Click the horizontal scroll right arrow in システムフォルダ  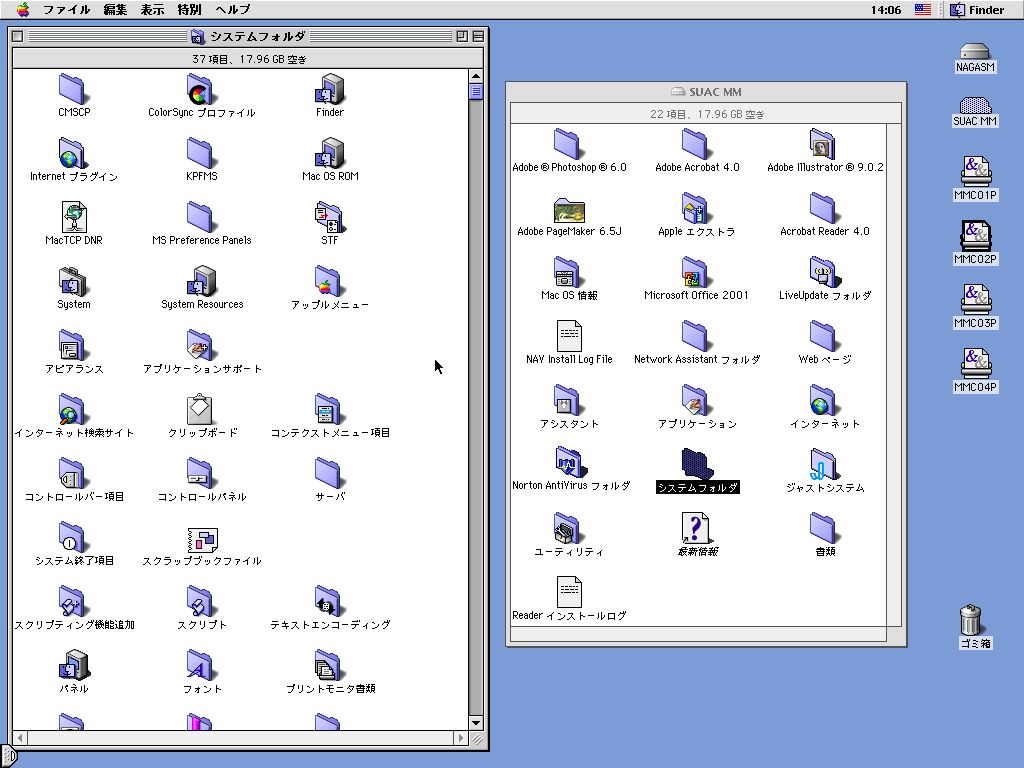tap(461, 738)
